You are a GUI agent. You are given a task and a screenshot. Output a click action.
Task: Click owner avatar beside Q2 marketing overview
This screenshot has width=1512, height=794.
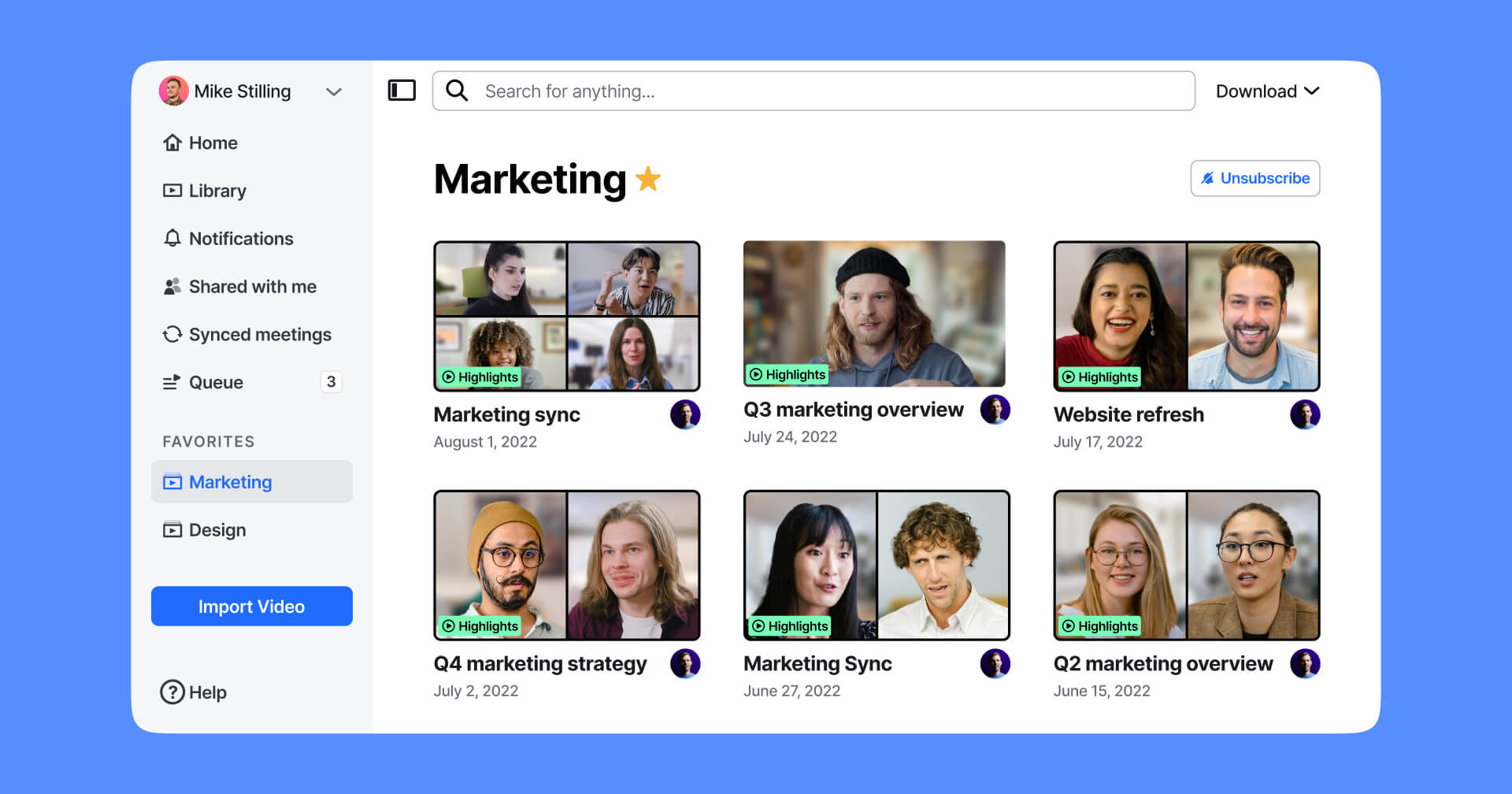[x=1305, y=663]
